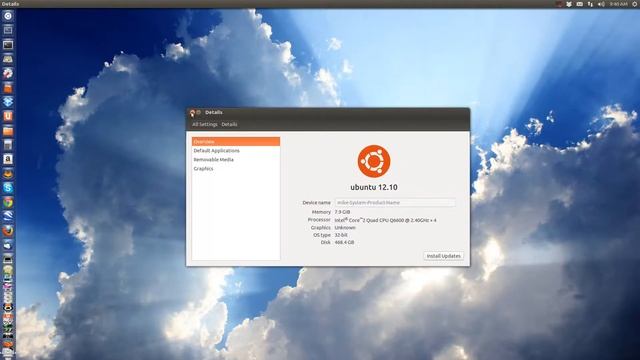This screenshot has height=360, width=640.
Task: Select Graphics in the sidebar
Action: pos(236,169)
